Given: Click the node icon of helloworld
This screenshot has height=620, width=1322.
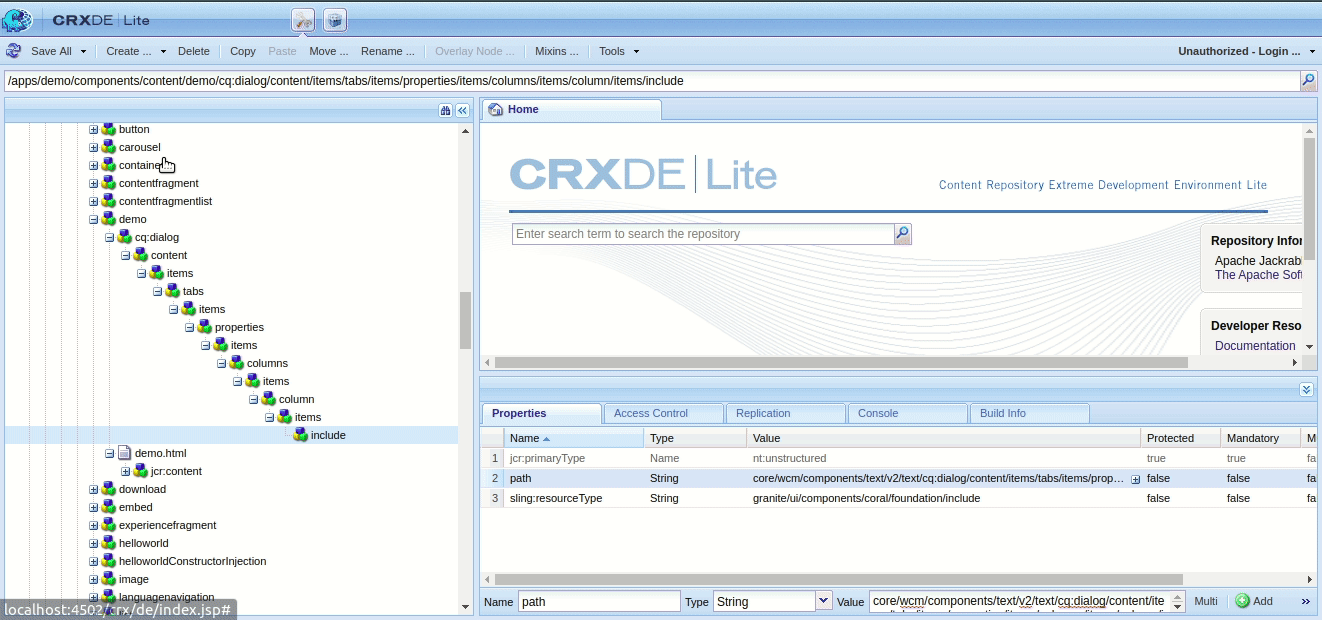Looking at the screenshot, I should (x=108, y=543).
